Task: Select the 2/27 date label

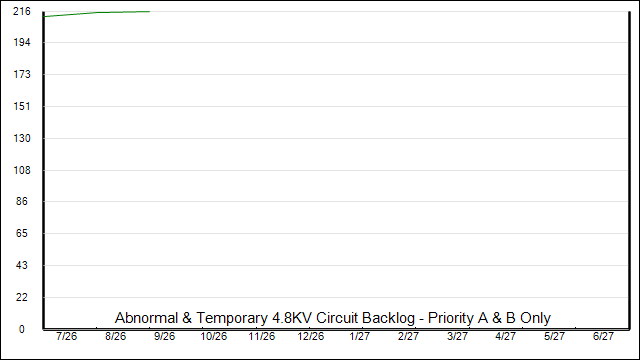Action: (x=408, y=336)
